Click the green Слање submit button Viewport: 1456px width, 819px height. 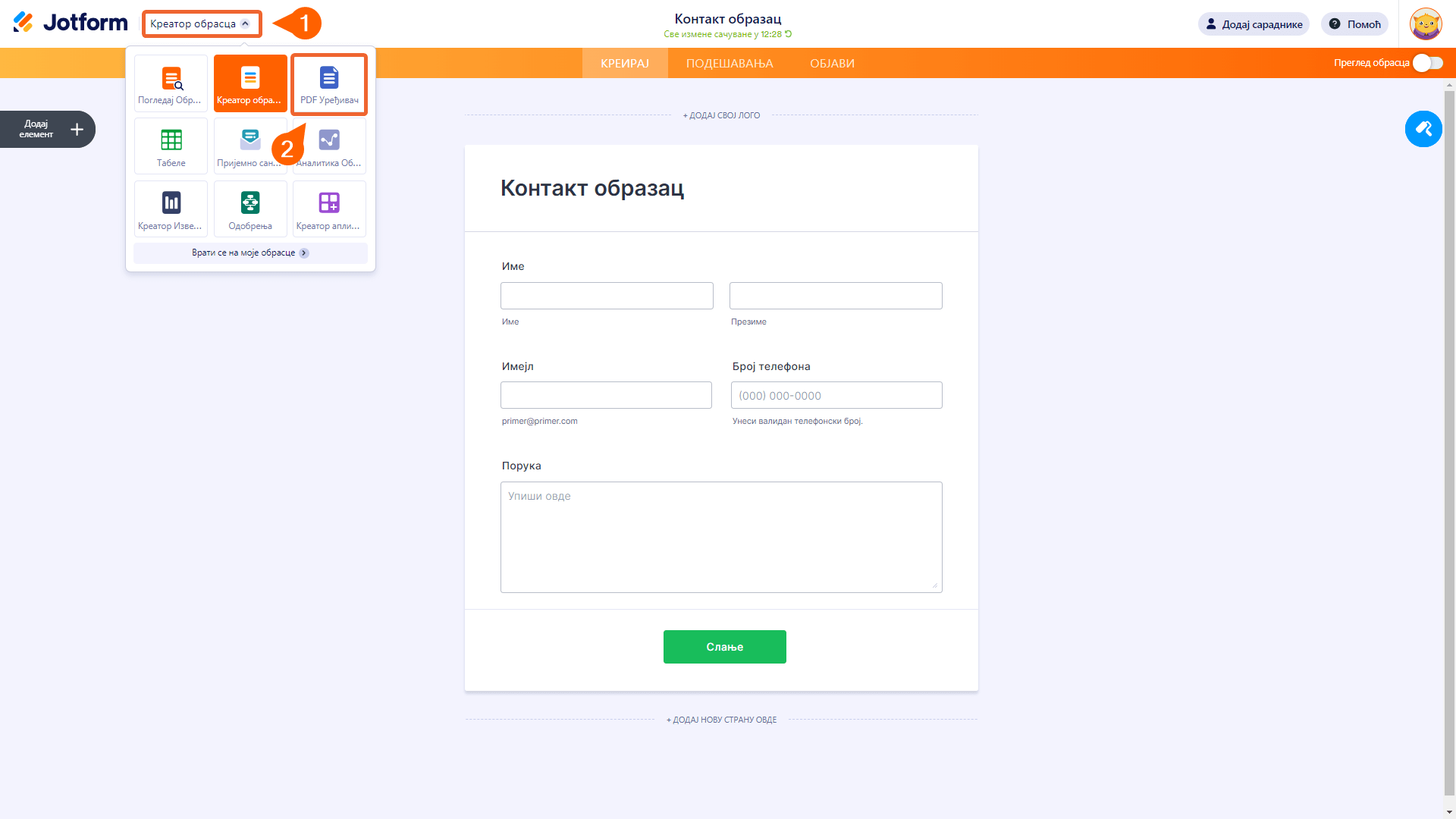point(724,647)
